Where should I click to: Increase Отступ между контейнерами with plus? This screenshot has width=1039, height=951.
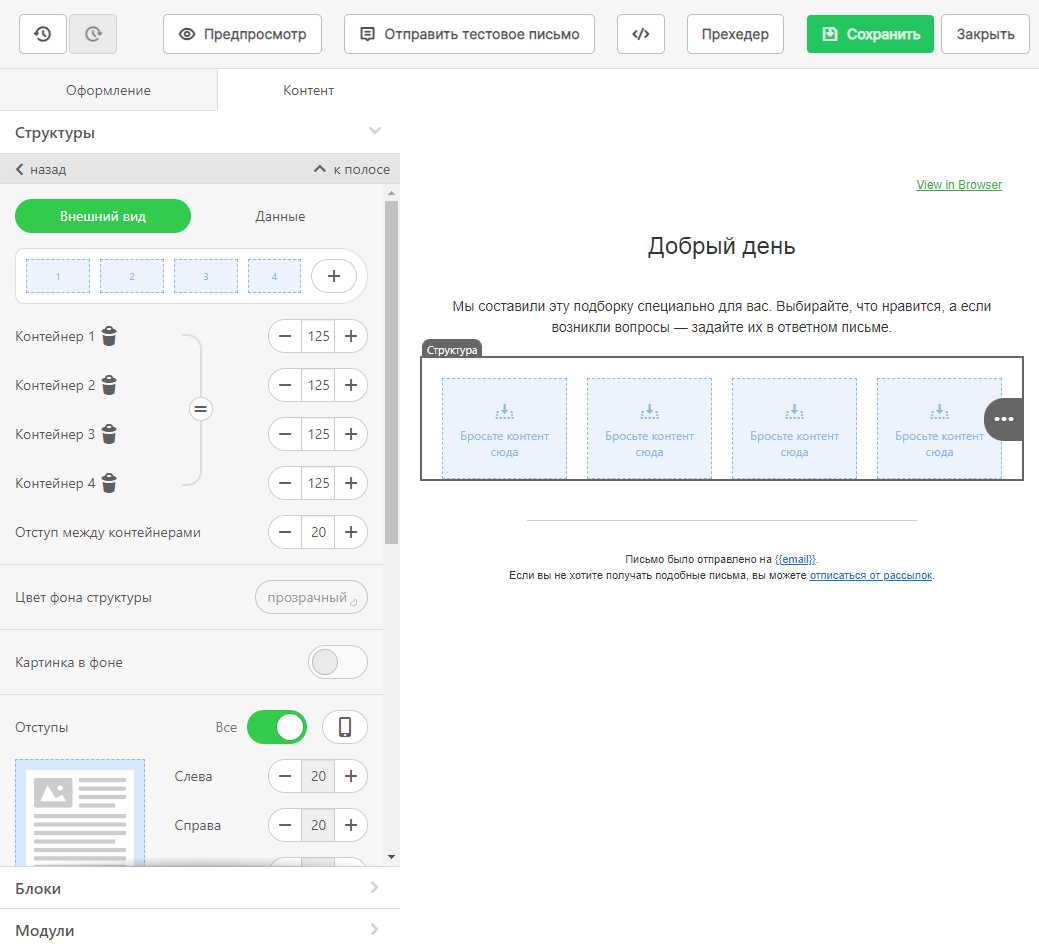[350, 532]
